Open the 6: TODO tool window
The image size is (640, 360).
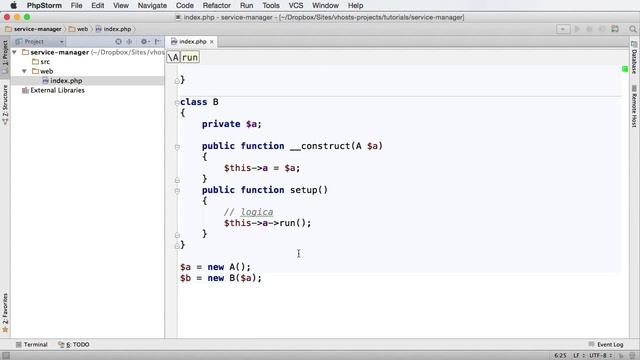coord(74,344)
